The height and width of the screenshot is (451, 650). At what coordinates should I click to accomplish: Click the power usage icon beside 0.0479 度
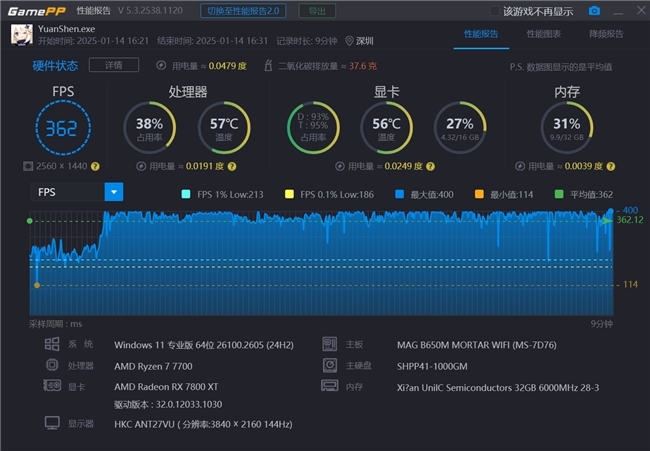(x=161, y=65)
